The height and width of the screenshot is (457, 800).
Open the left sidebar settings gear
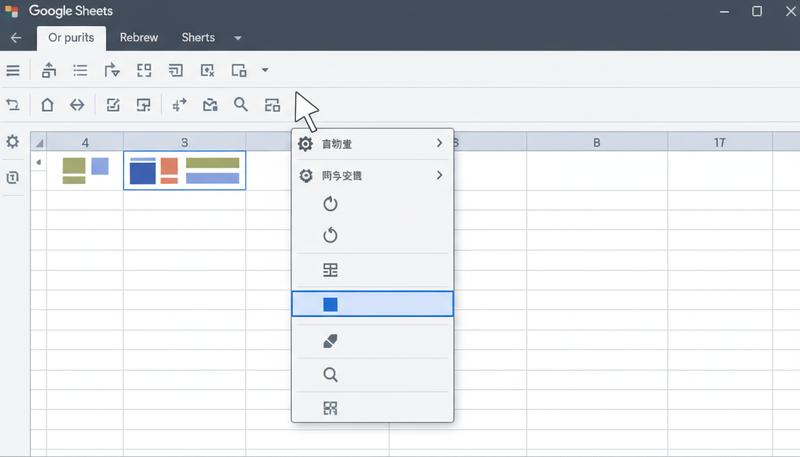point(13,141)
